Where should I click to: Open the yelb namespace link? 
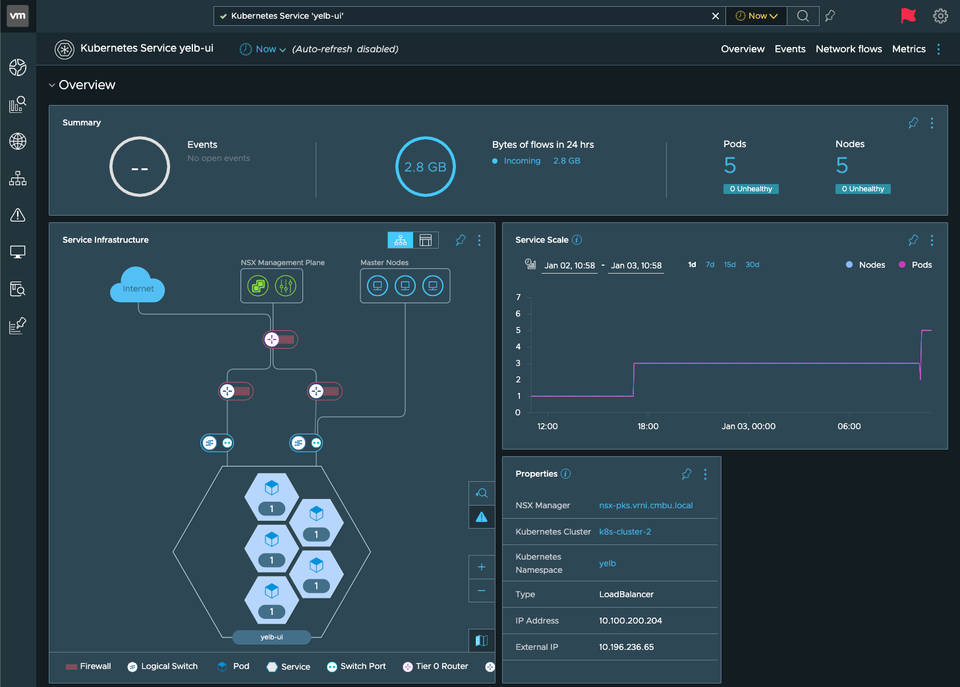click(x=607, y=564)
